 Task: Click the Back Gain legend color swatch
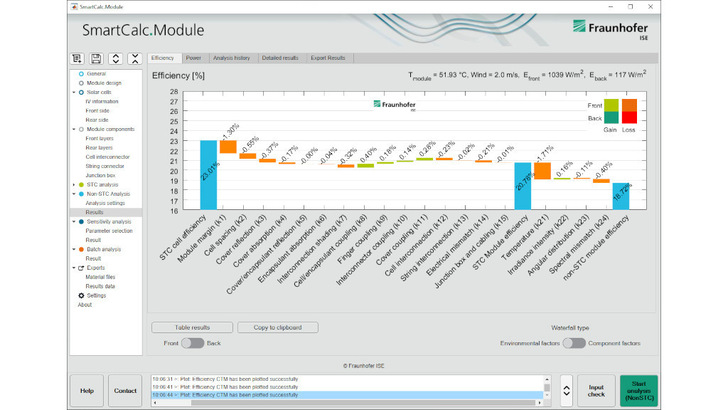point(611,117)
